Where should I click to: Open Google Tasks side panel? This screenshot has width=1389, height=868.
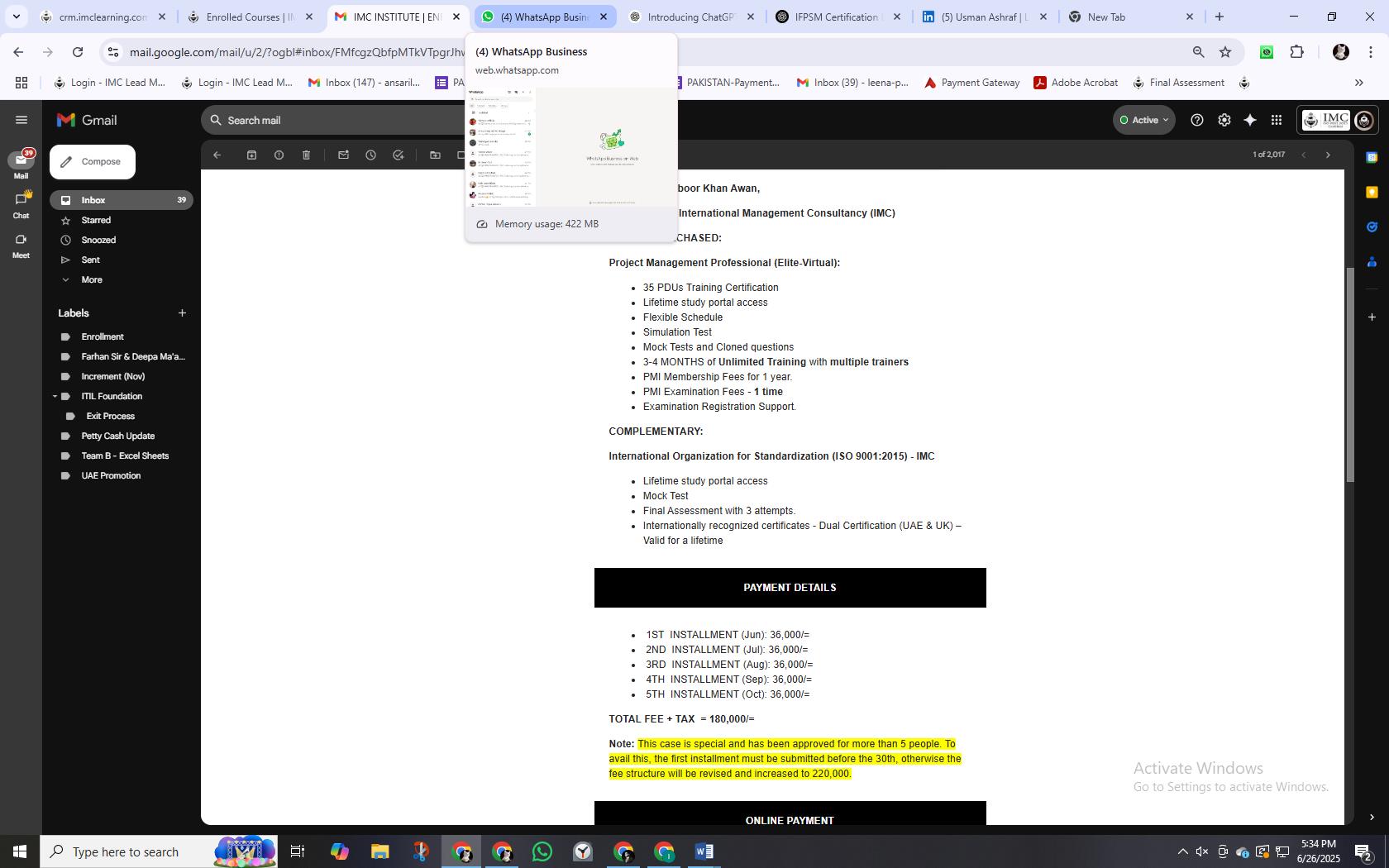pyautogui.click(x=1372, y=227)
